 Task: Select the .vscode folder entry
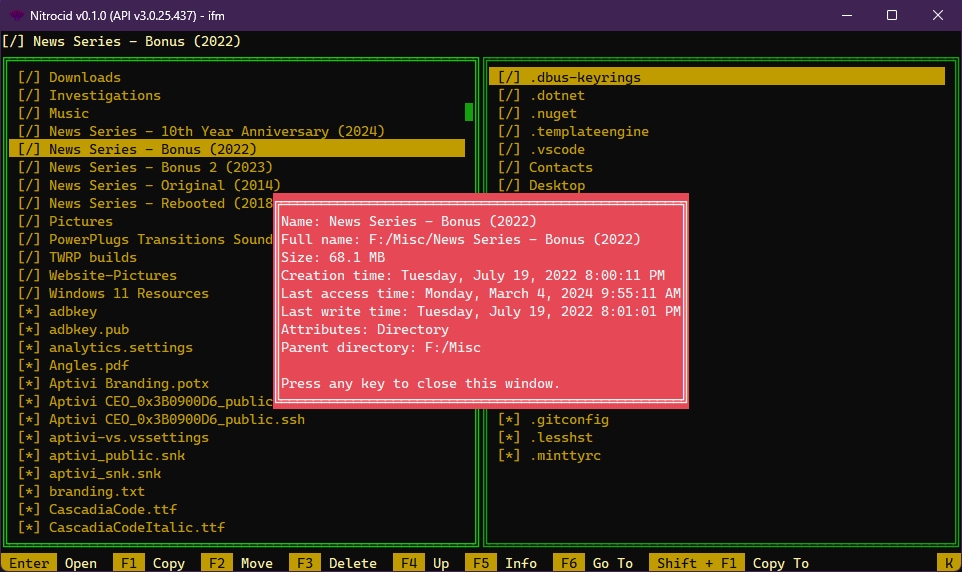click(556, 149)
